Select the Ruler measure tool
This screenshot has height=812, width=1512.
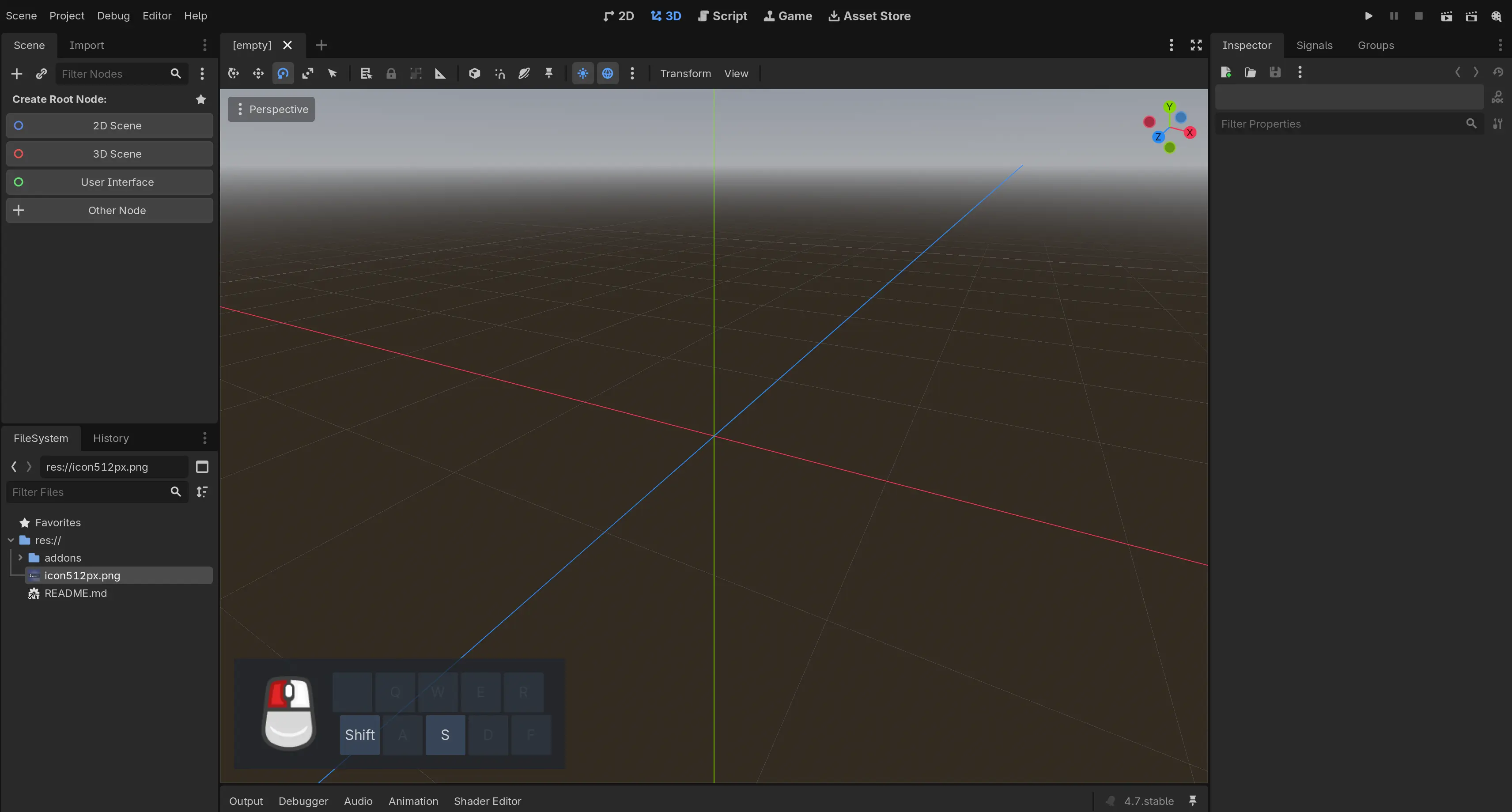[x=440, y=73]
